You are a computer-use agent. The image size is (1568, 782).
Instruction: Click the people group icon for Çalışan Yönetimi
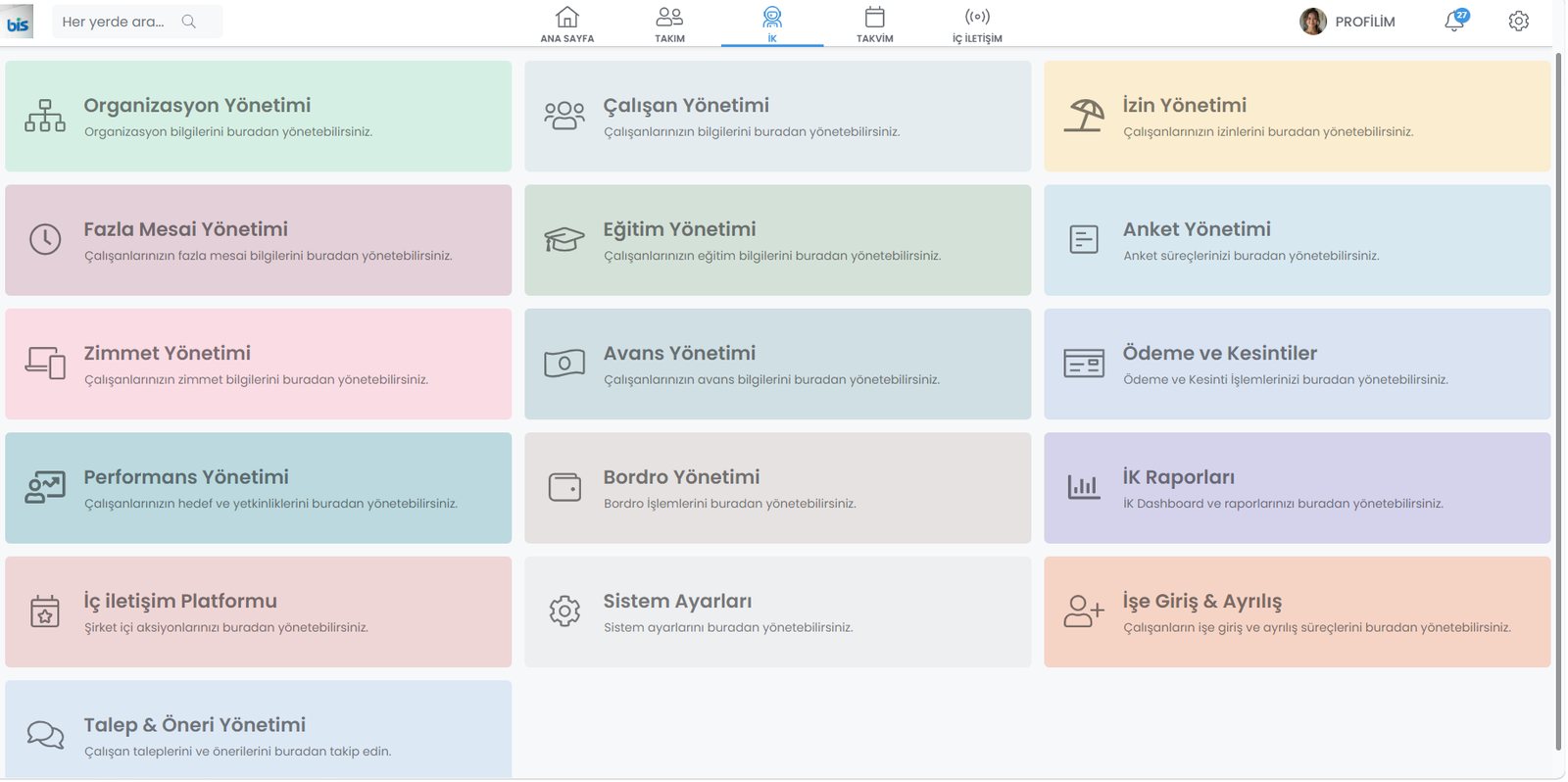(564, 116)
